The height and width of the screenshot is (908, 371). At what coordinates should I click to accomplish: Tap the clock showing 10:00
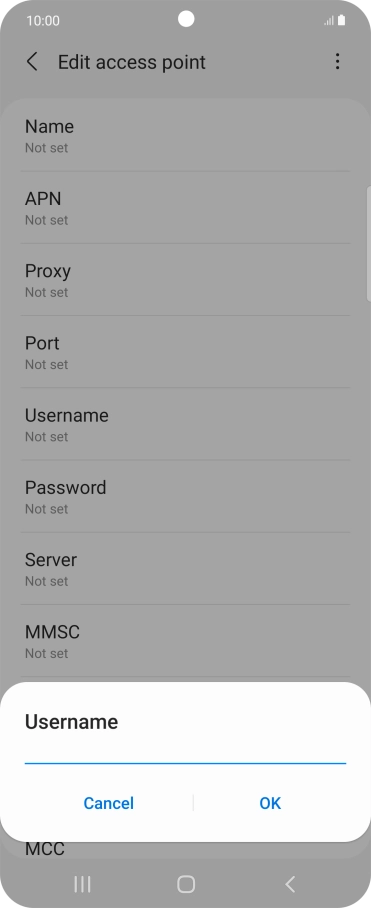coord(43,21)
